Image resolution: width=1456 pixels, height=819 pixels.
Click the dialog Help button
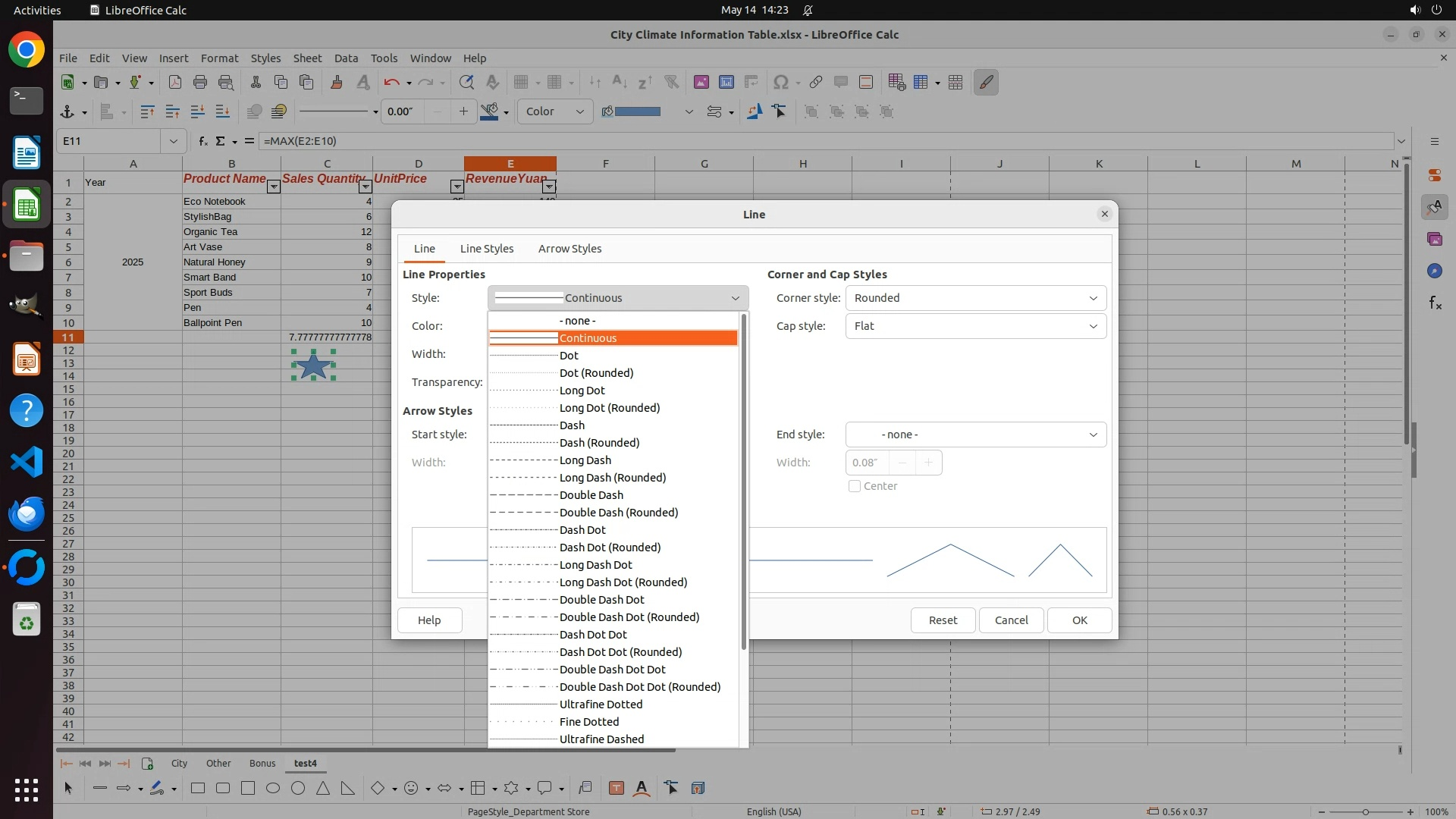click(429, 620)
